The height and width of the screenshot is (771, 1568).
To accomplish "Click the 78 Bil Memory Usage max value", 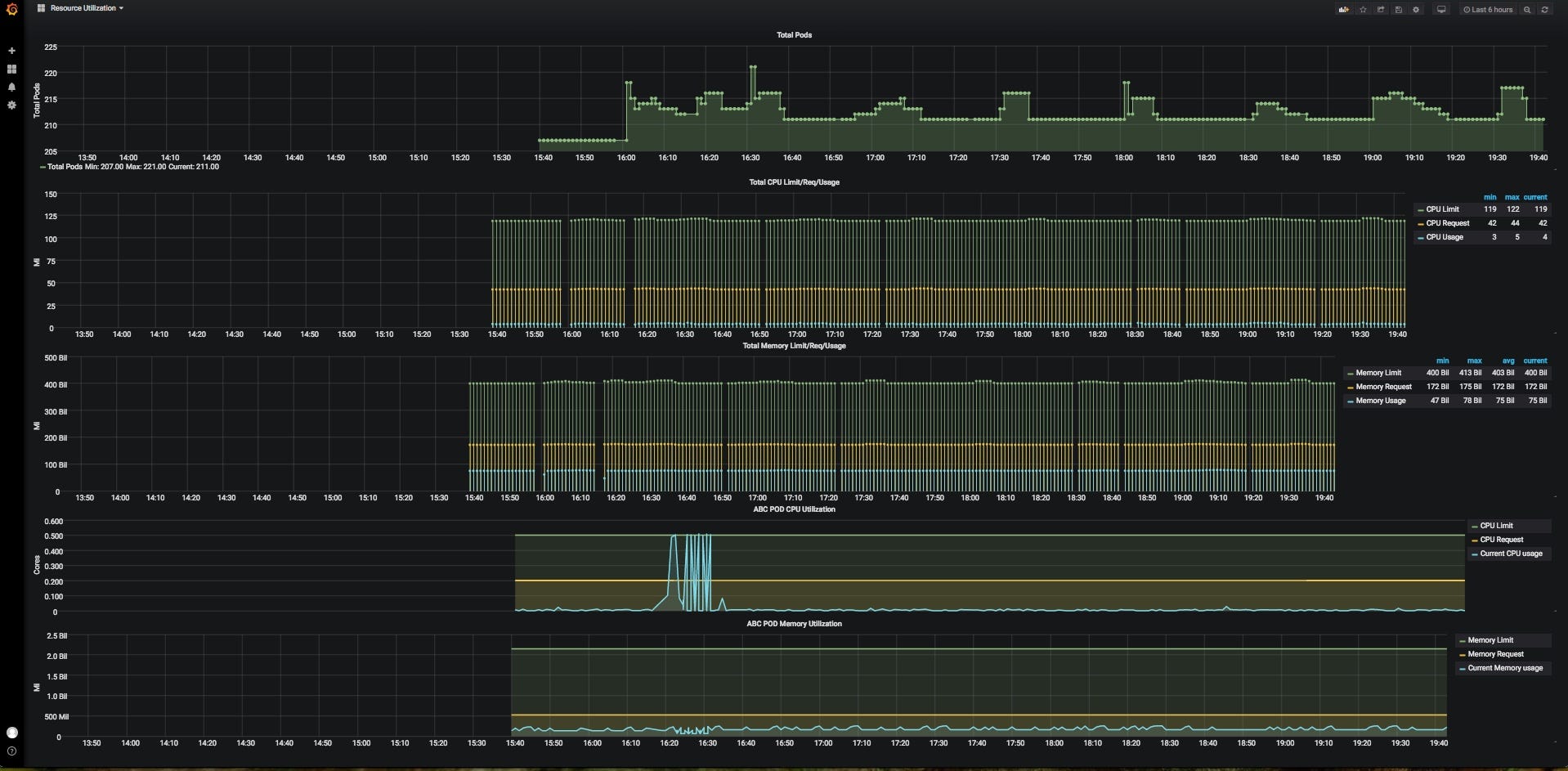I will pyautogui.click(x=1472, y=401).
